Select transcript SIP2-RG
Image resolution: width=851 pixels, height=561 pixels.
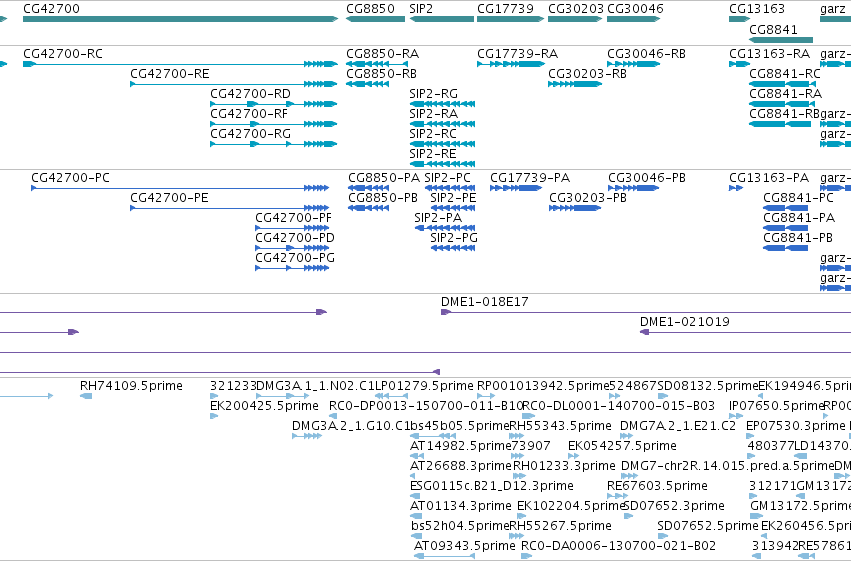pos(442,104)
